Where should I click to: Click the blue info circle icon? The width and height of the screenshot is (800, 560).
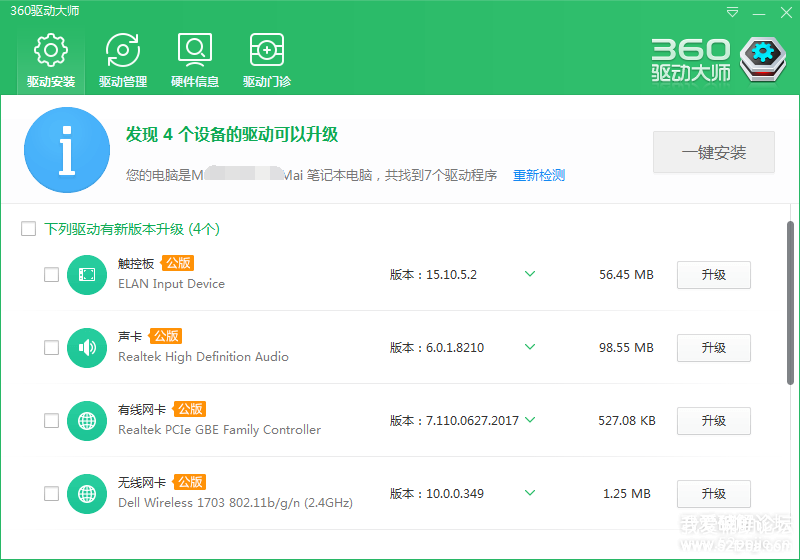click(67, 151)
